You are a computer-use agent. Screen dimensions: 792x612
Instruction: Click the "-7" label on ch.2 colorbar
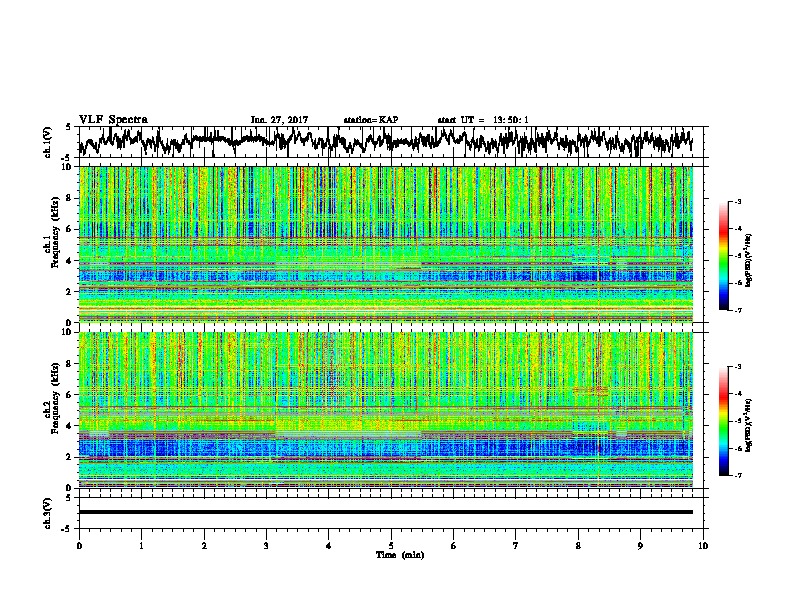point(737,475)
